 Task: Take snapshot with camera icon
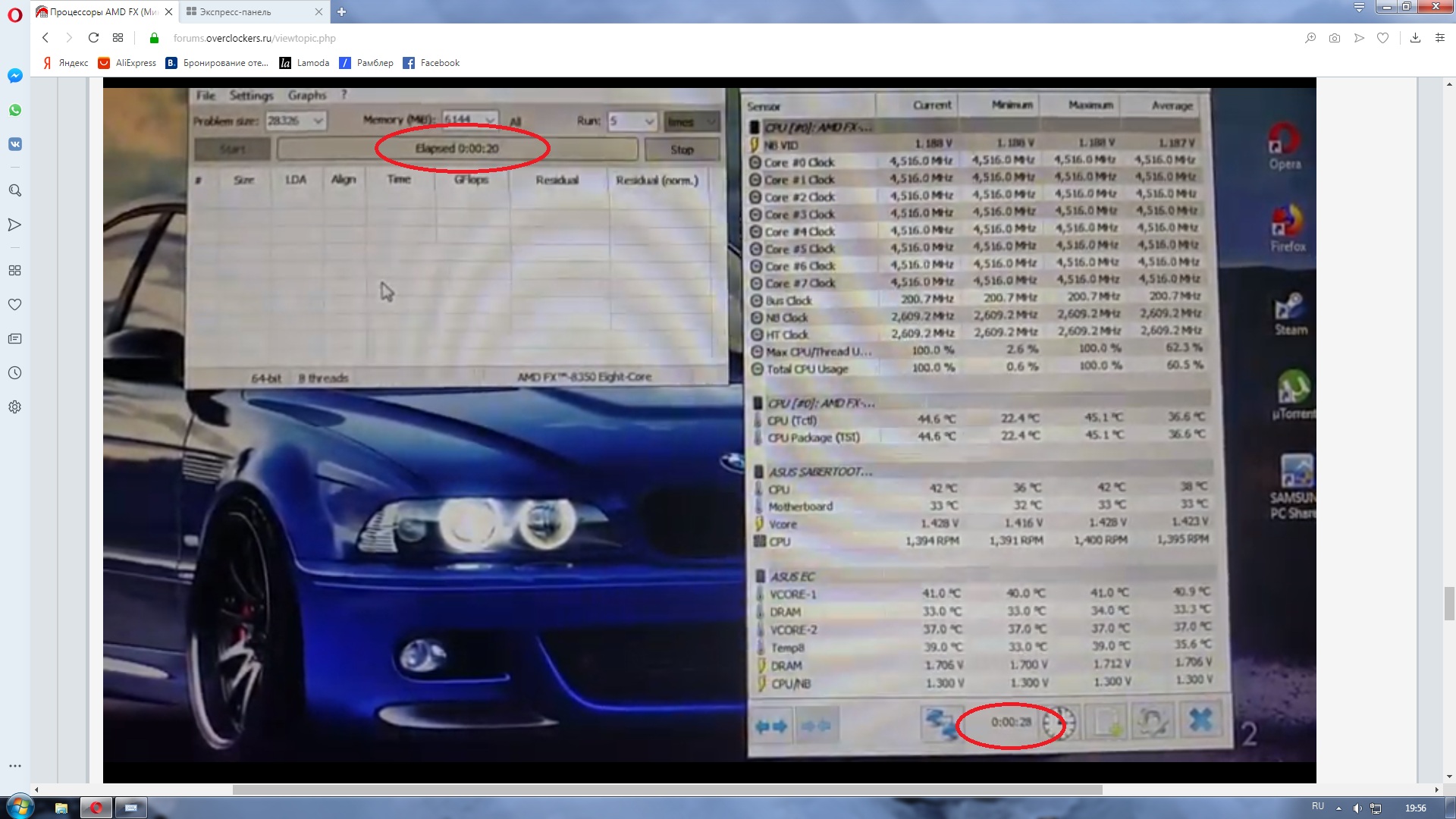tap(1334, 38)
